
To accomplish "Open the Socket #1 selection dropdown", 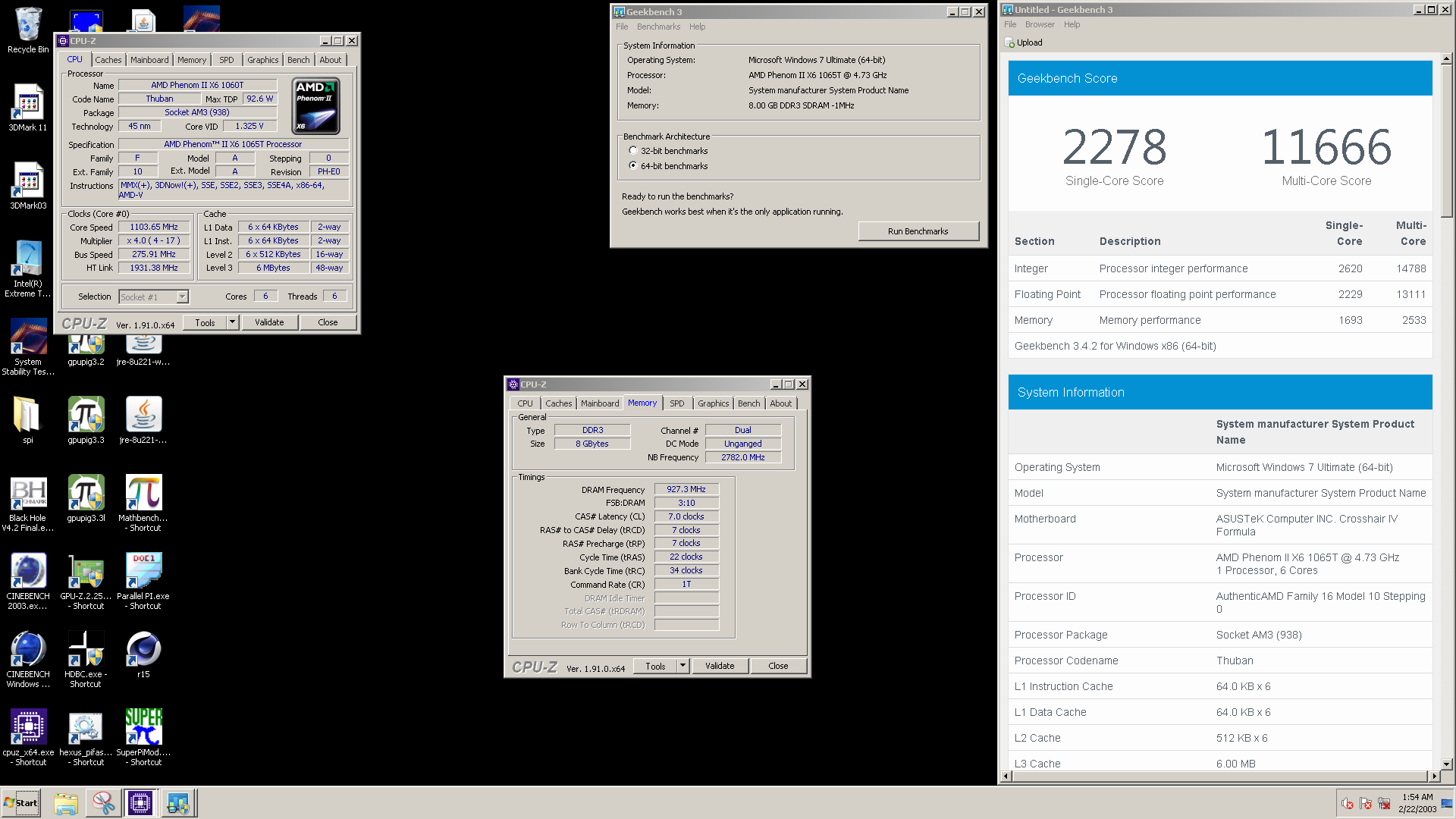I will pyautogui.click(x=153, y=297).
